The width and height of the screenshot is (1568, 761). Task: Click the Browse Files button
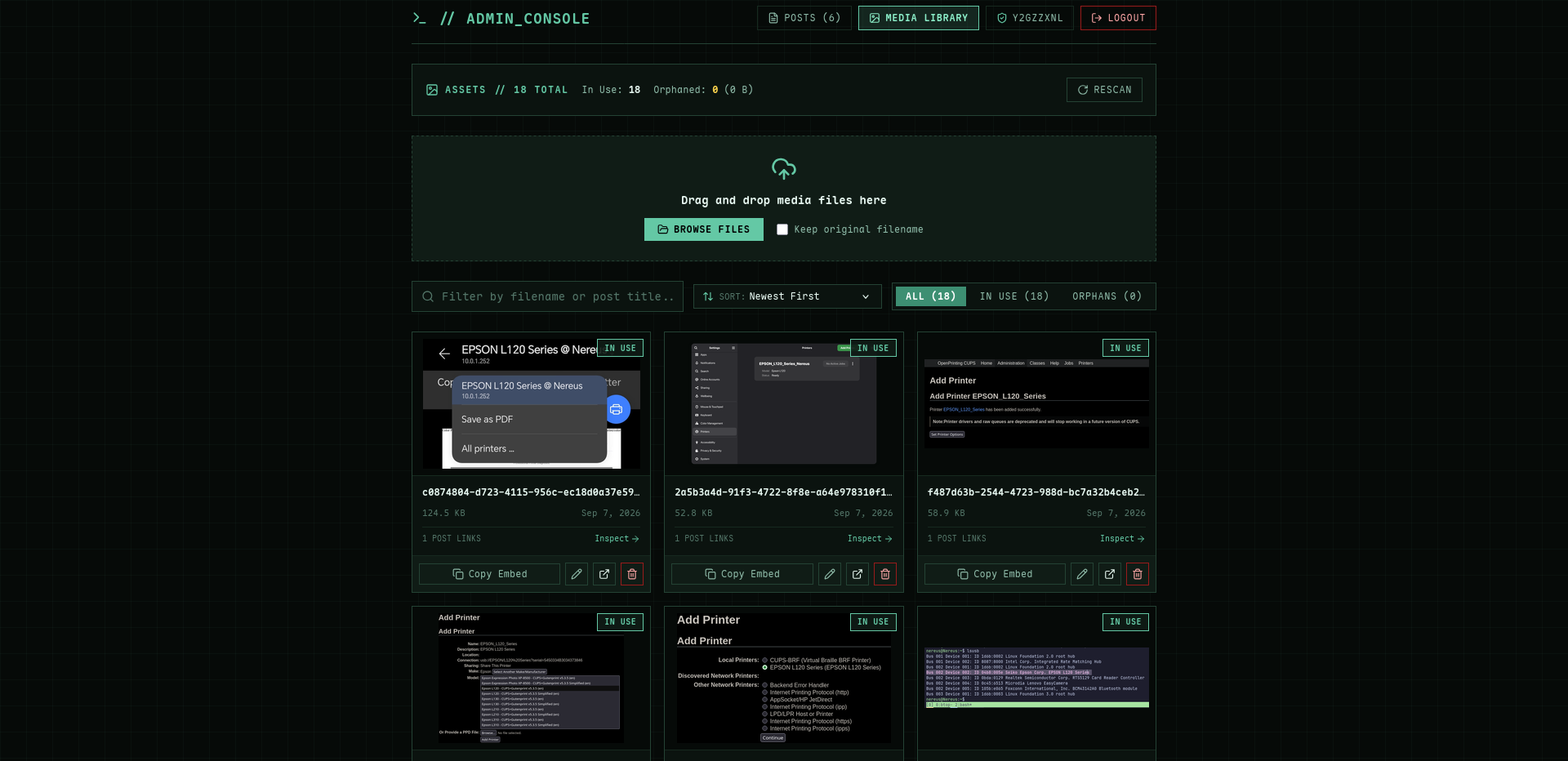click(x=704, y=229)
